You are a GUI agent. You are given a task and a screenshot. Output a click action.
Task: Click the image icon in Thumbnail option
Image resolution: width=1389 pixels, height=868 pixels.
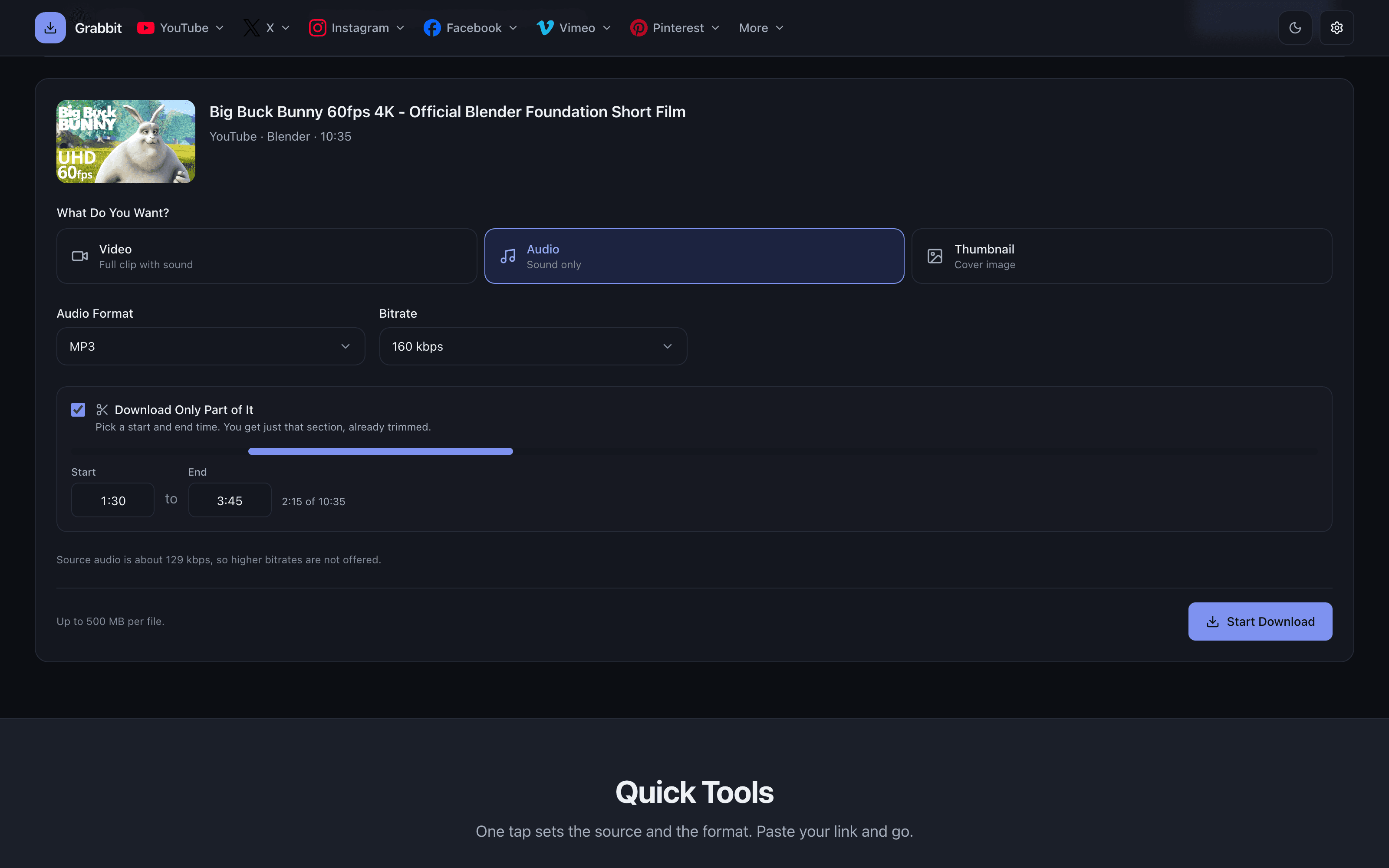pos(935,256)
